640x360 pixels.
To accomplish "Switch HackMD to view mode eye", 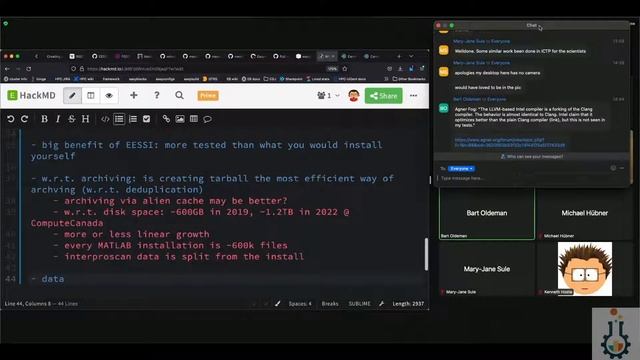I will 109,96.
